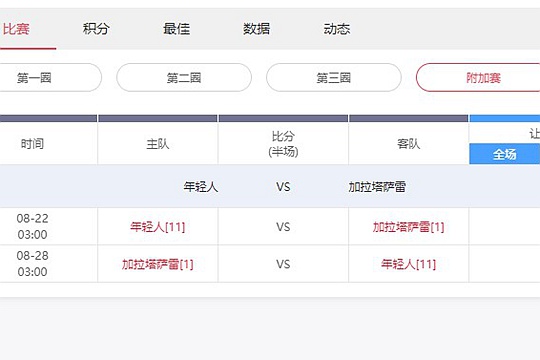The width and height of the screenshot is (540, 360).
Task: Click the 时间 column header
Action: [x=32, y=144]
